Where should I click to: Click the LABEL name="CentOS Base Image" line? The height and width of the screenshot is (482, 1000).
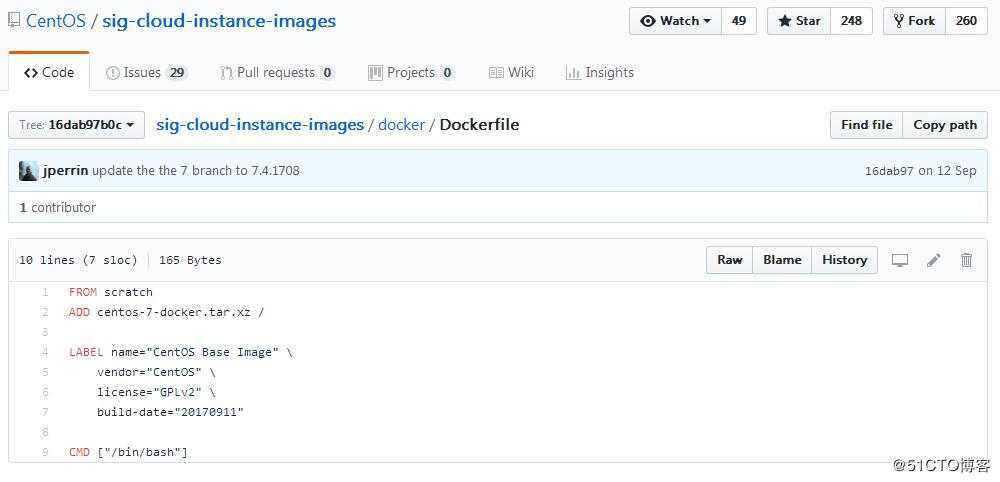tap(182, 352)
